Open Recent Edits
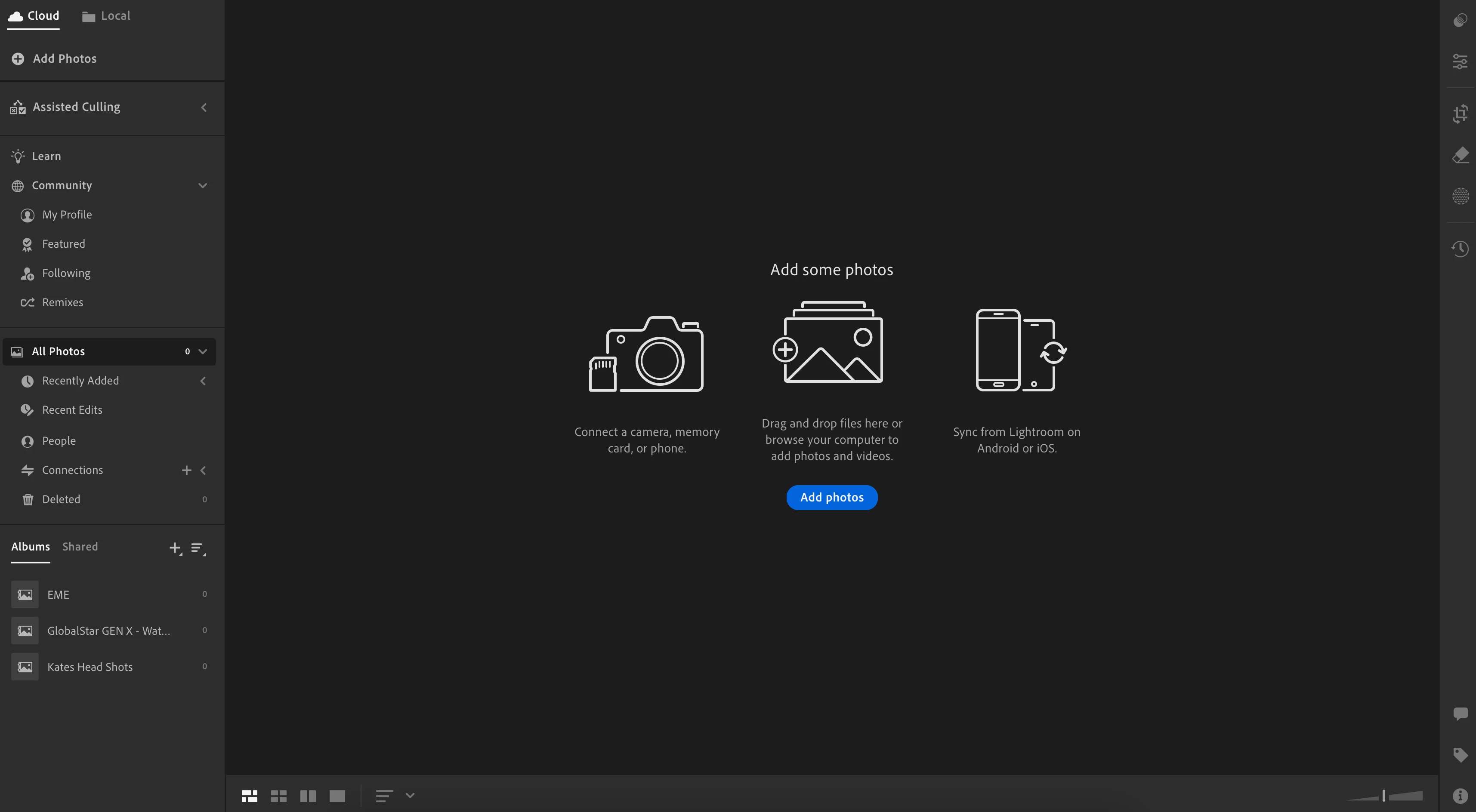Image resolution: width=1476 pixels, height=812 pixels. (x=72, y=410)
